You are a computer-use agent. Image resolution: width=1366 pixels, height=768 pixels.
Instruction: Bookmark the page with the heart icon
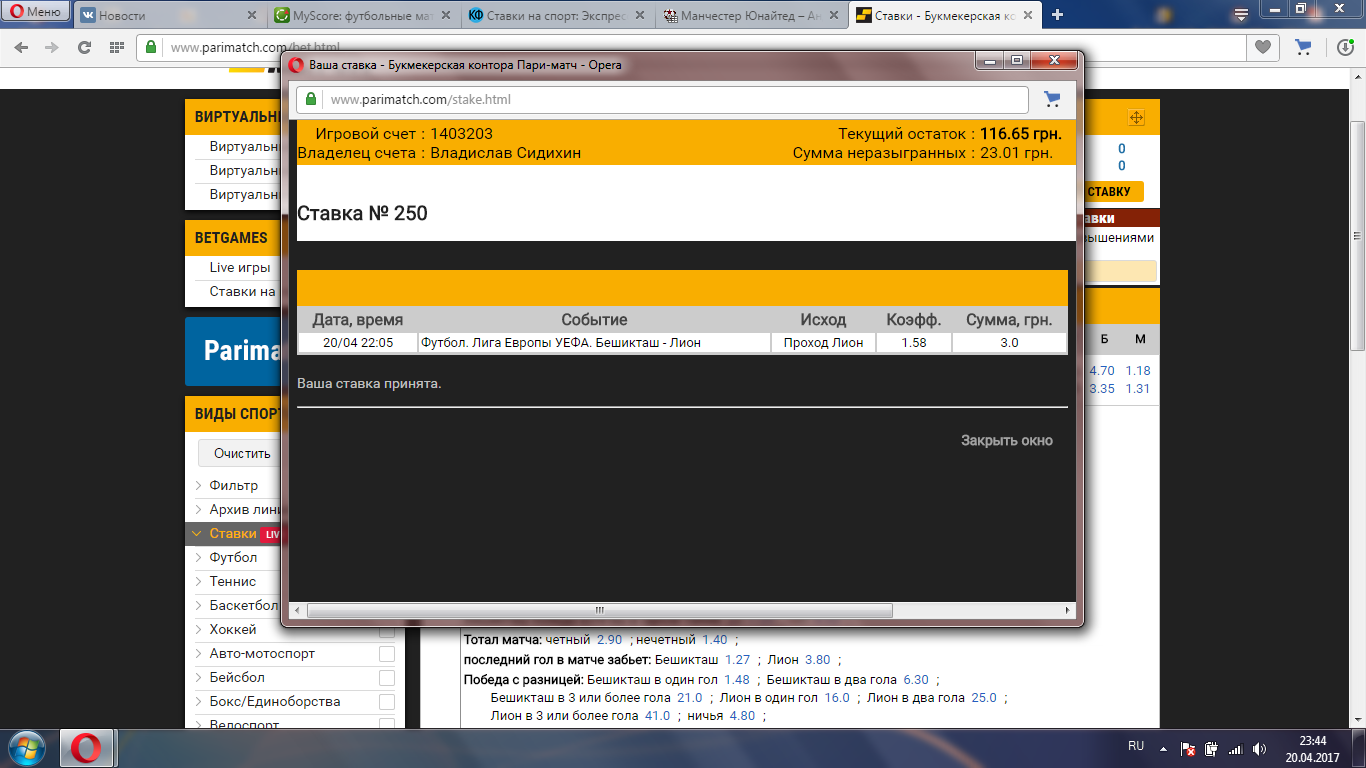[x=1263, y=47]
